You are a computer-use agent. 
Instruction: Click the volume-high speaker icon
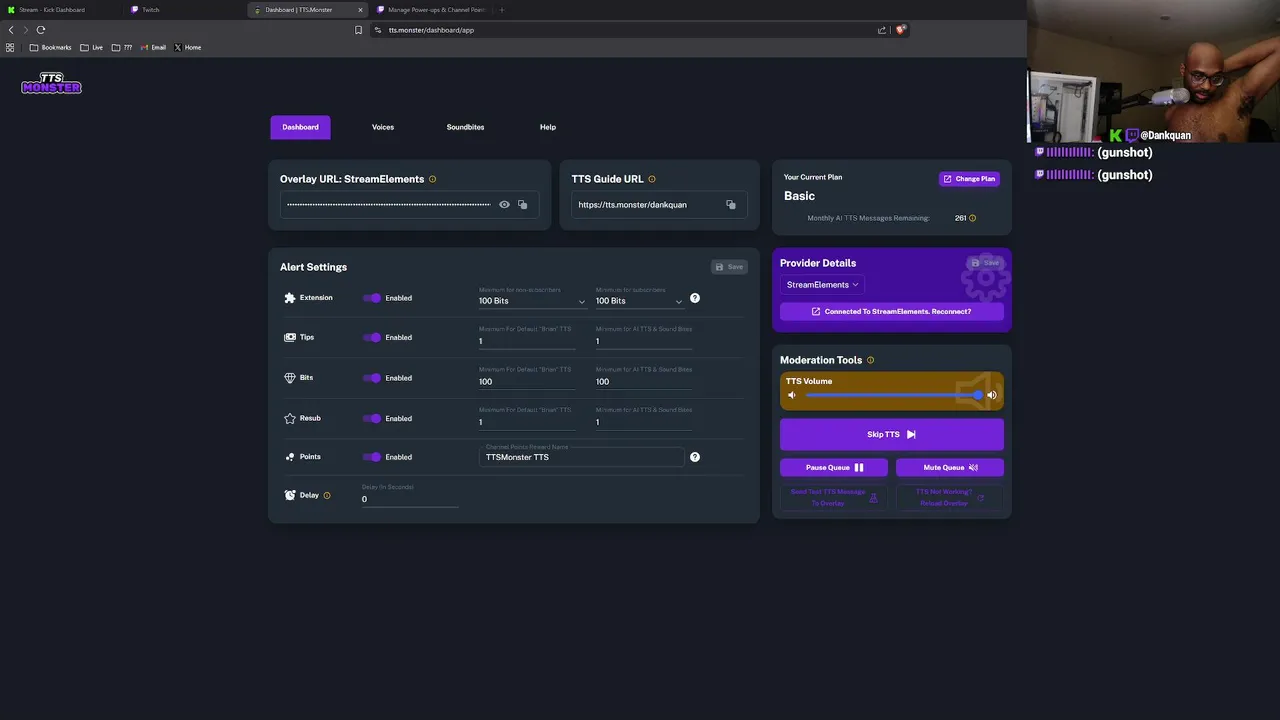point(992,395)
